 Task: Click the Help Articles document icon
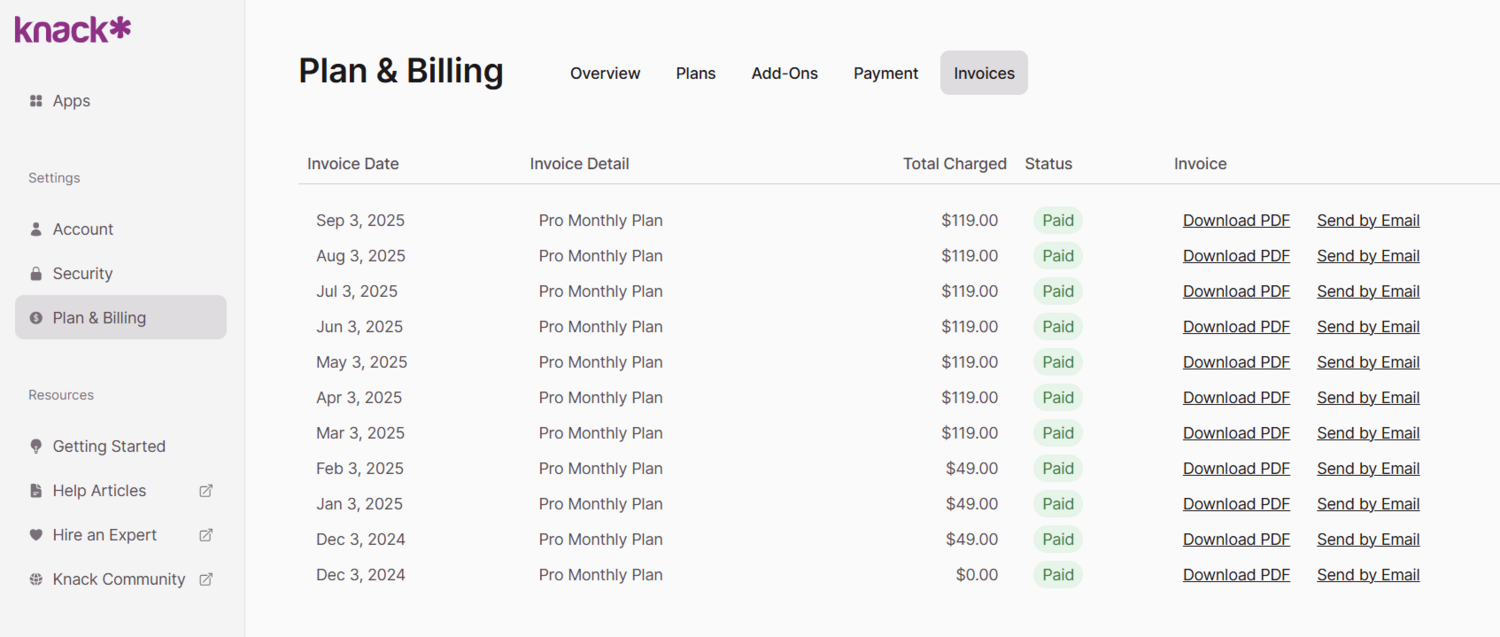[37, 490]
